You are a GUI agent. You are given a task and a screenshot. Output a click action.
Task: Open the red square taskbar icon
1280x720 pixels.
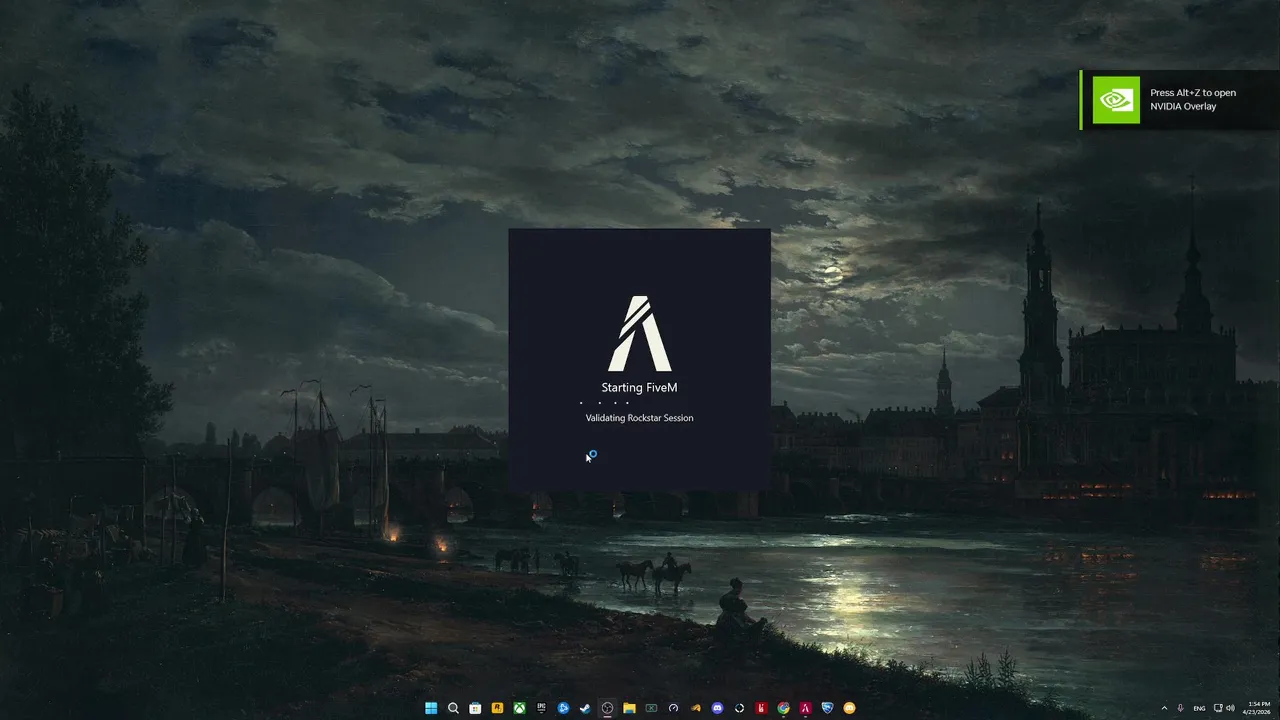761,708
